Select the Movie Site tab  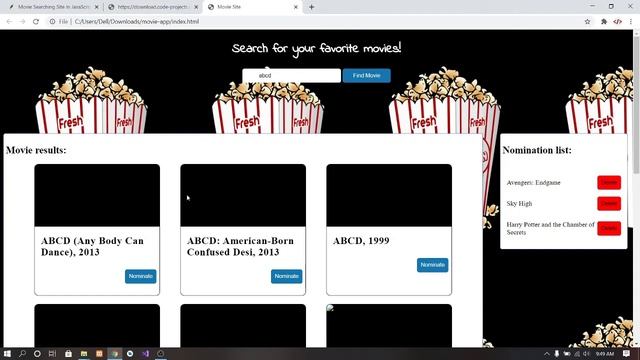253,7
